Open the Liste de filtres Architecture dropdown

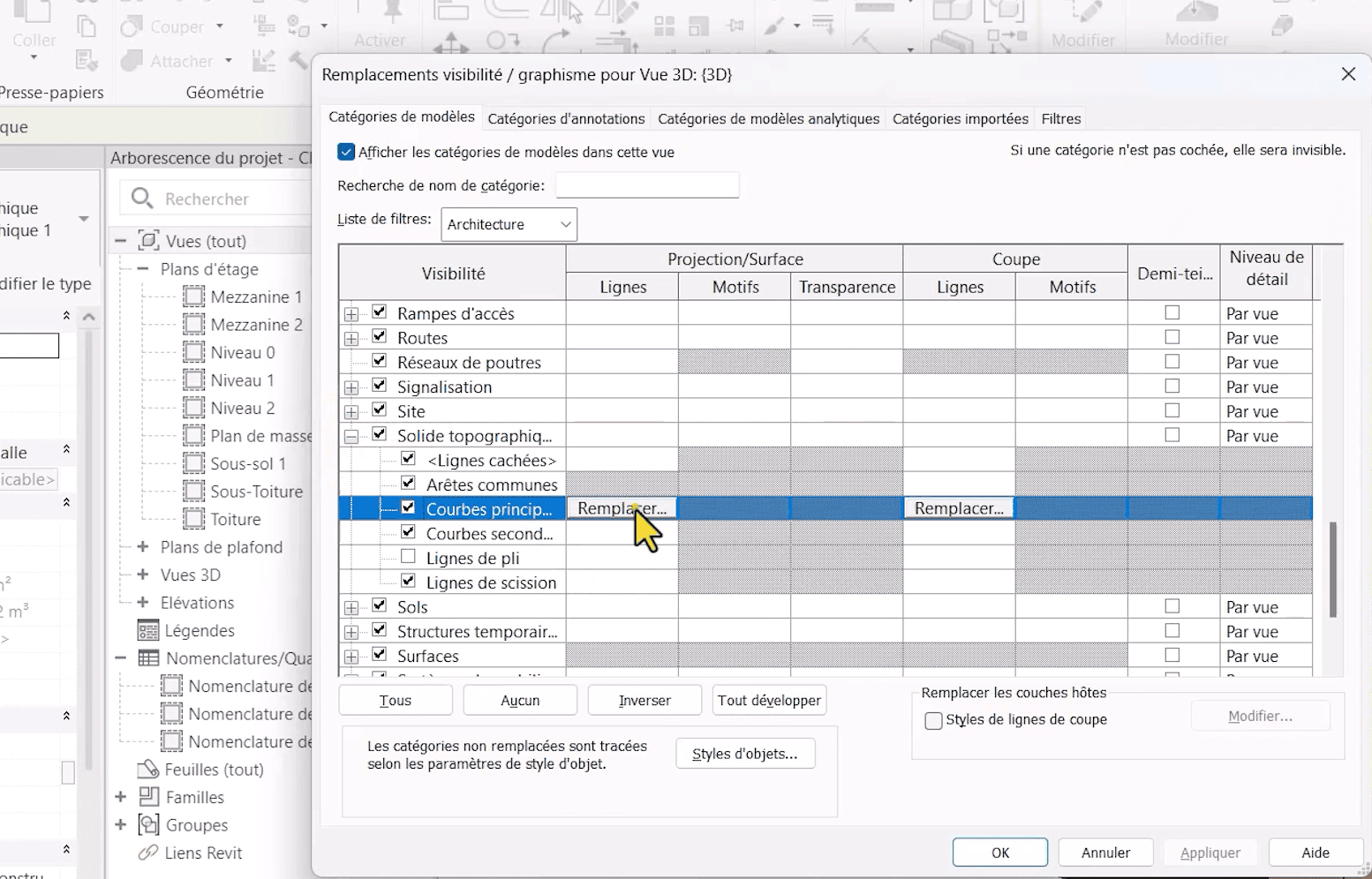point(509,224)
